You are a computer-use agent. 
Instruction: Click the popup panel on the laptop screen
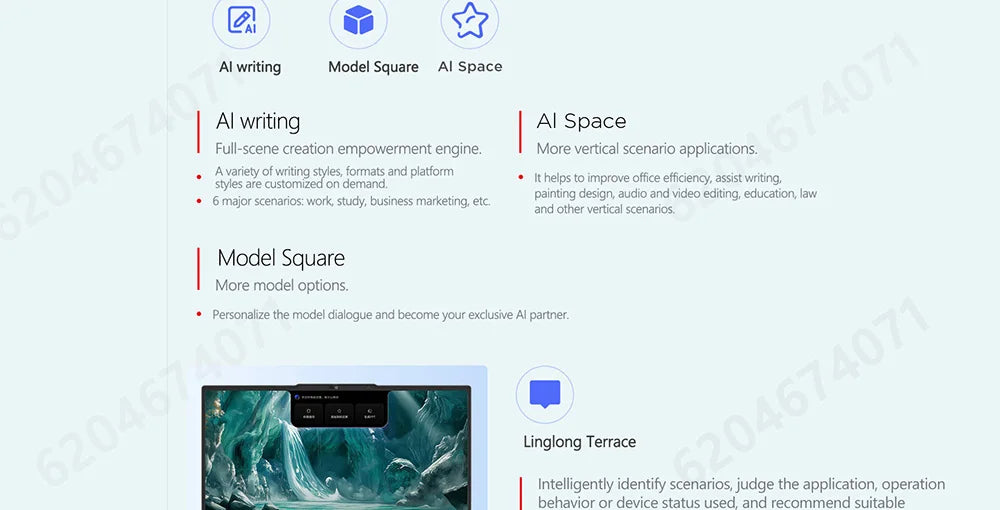click(x=339, y=408)
